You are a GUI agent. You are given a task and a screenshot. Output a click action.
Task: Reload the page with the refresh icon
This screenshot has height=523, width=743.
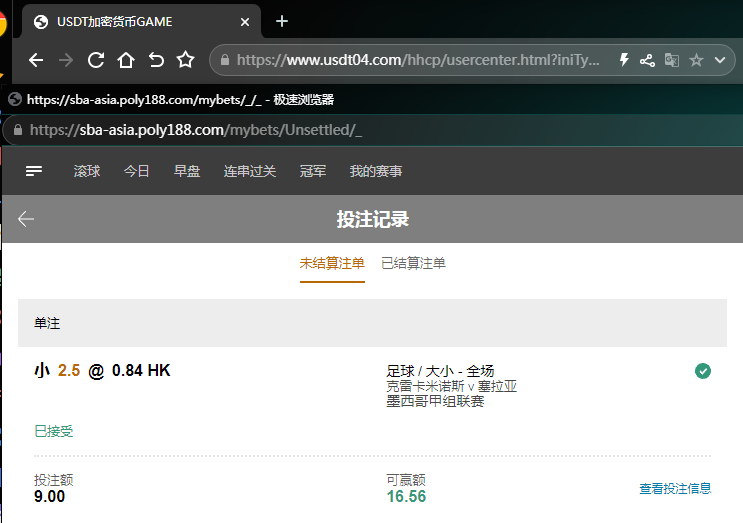coord(96,60)
